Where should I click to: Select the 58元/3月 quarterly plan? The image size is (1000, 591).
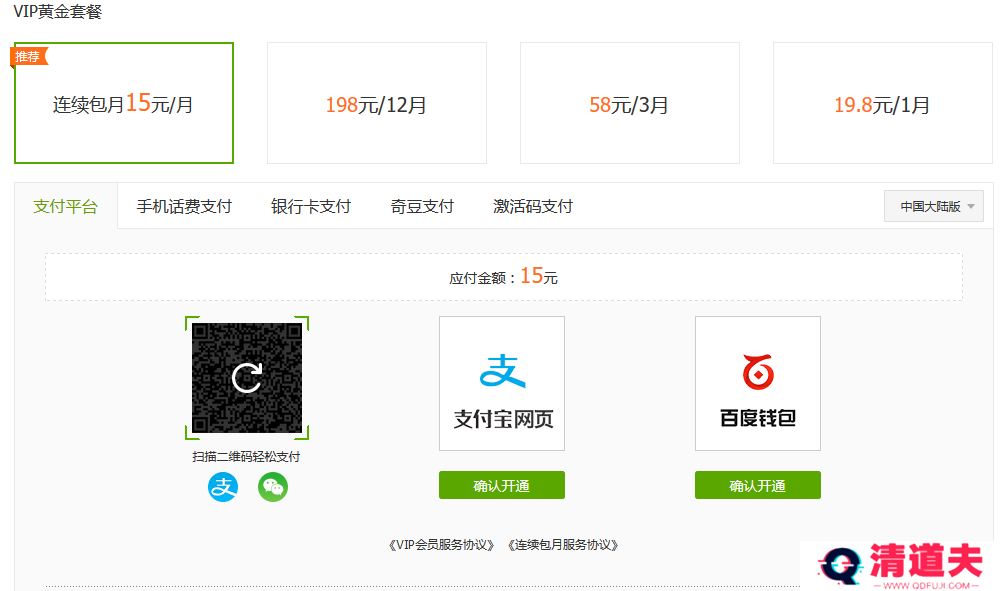point(629,103)
